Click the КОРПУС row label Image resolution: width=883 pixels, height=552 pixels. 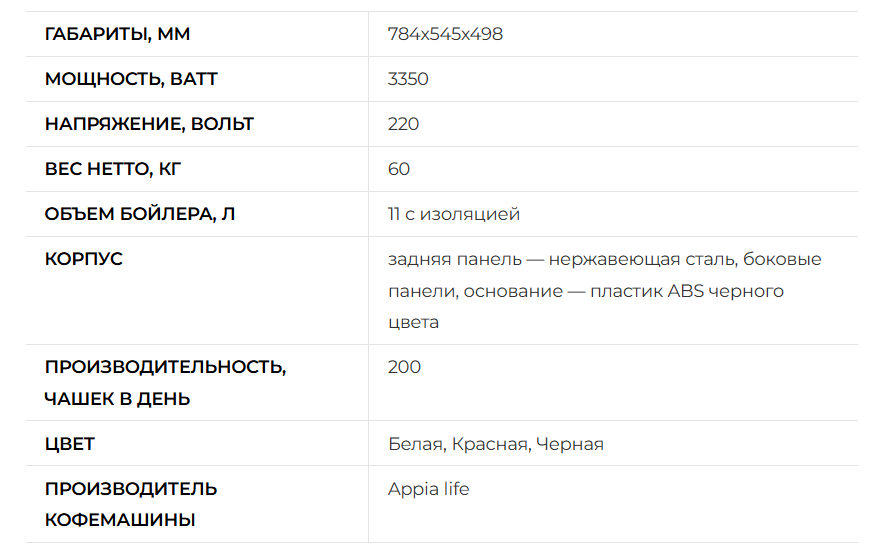point(83,259)
